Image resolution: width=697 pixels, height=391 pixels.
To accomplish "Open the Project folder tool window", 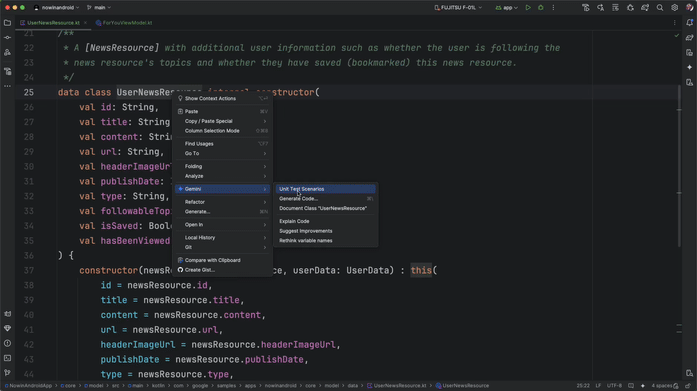I will pyautogui.click(x=8, y=23).
